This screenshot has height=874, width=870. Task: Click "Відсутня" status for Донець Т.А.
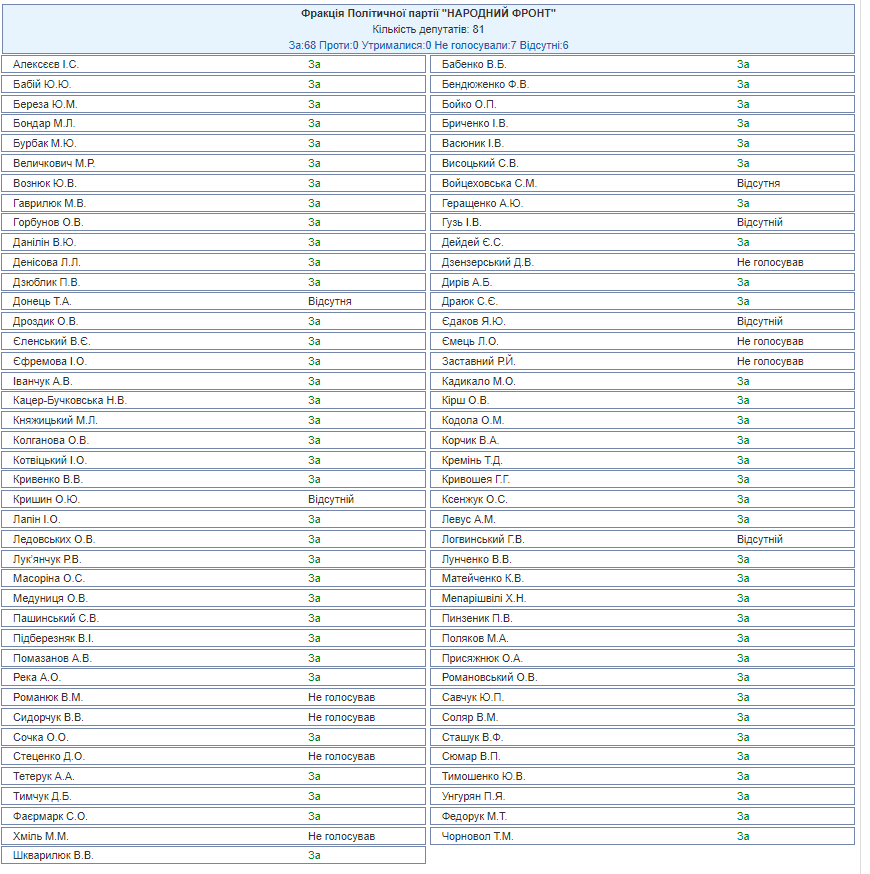(329, 301)
